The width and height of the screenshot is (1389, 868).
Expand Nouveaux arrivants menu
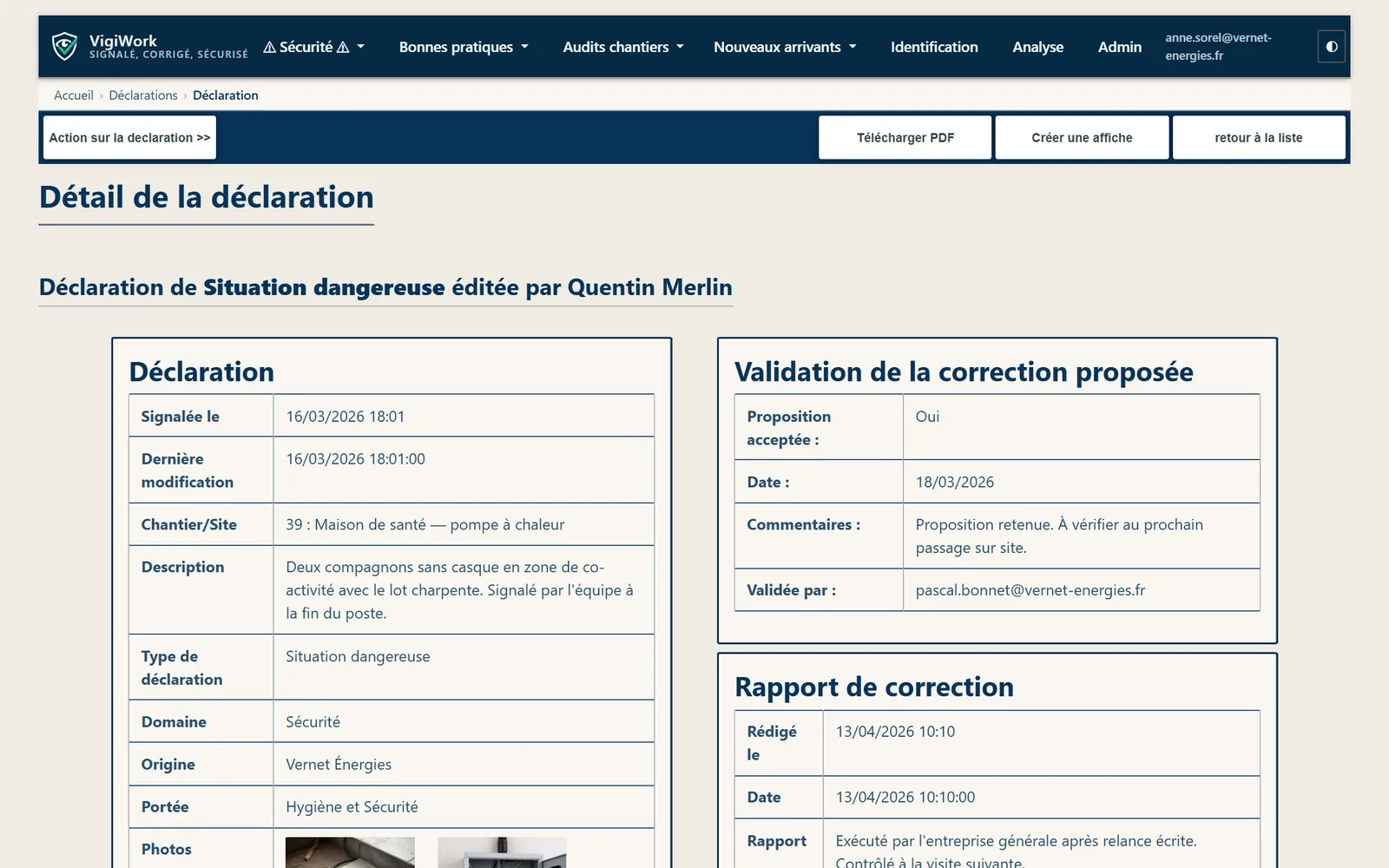point(785,47)
